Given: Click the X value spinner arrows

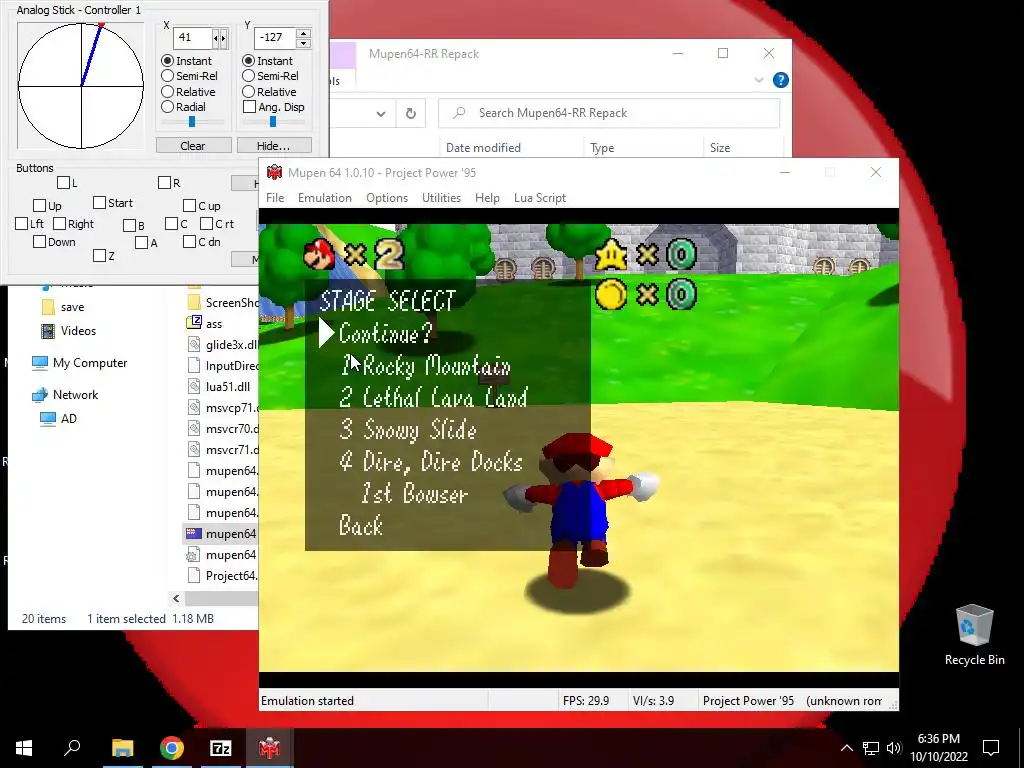Looking at the screenshot, I should pos(220,39).
